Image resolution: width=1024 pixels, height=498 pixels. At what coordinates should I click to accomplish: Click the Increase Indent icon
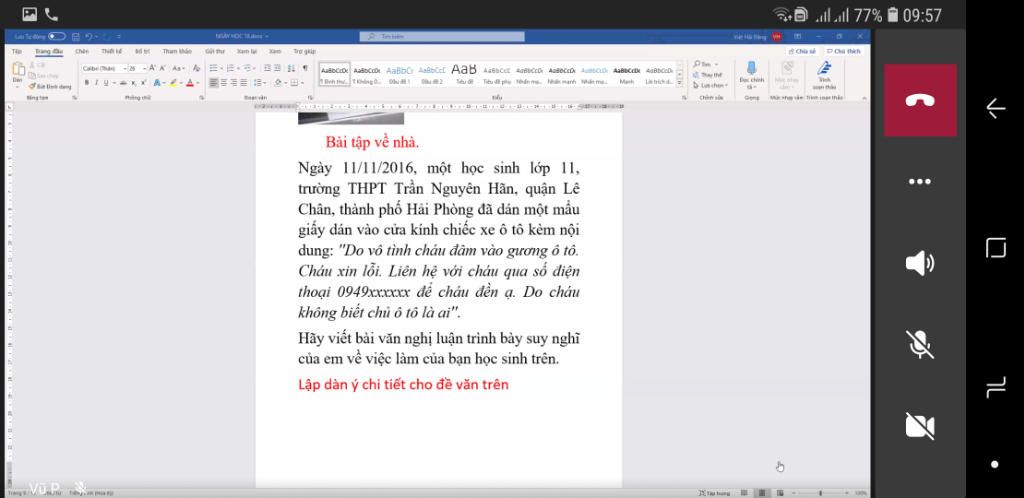click(277, 68)
